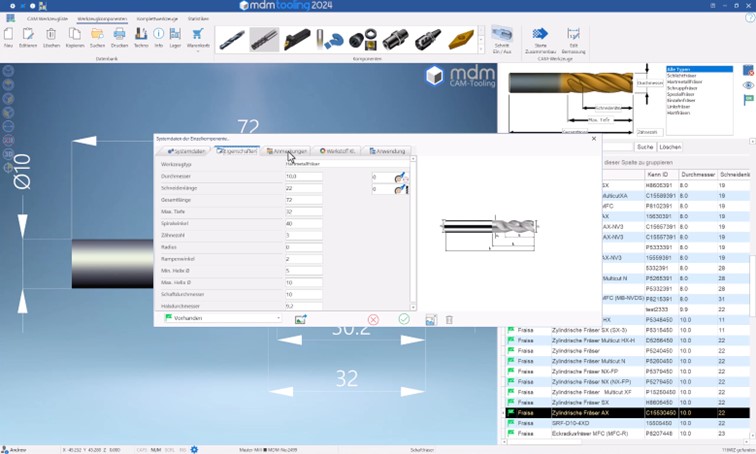
Task: Click the dialog footer save image icon
Action: click(x=431, y=320)
